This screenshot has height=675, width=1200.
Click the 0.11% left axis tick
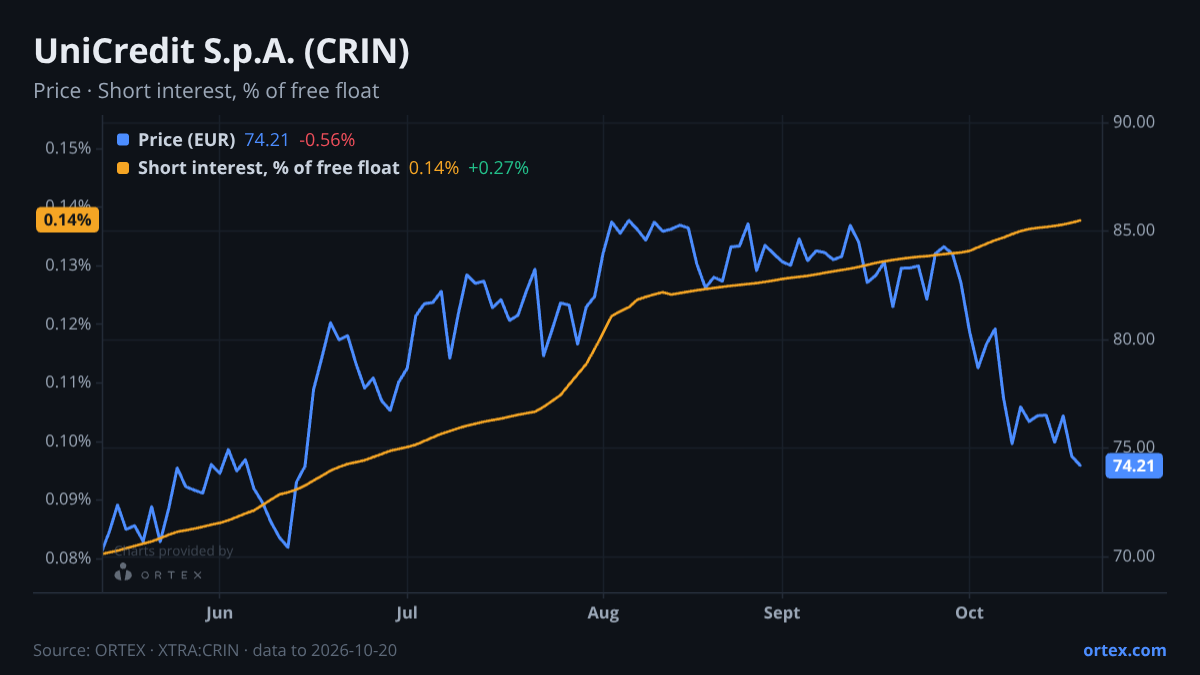coord(69,382)
